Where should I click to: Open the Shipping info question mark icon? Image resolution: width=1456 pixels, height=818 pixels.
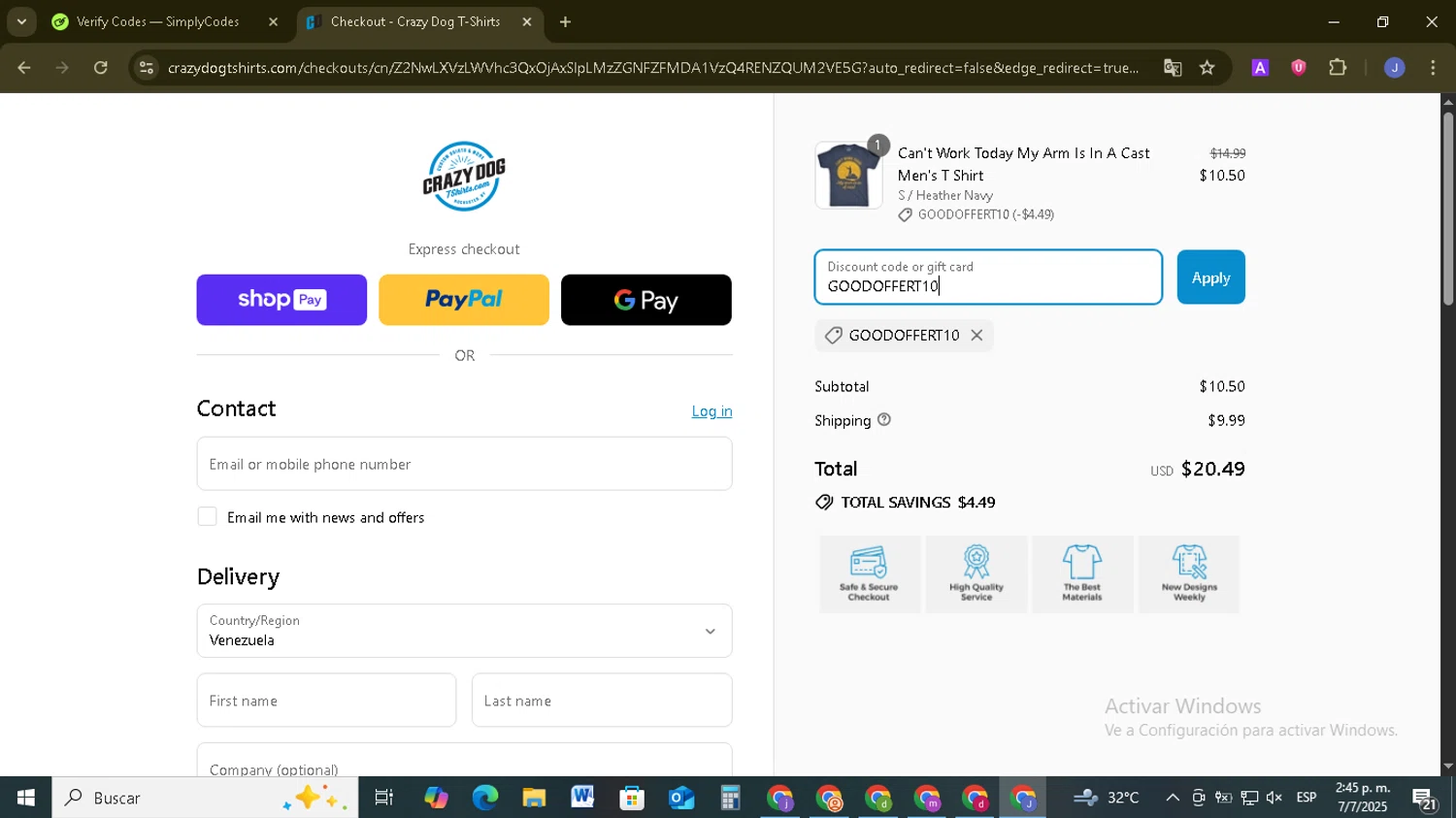pos(884,420)
